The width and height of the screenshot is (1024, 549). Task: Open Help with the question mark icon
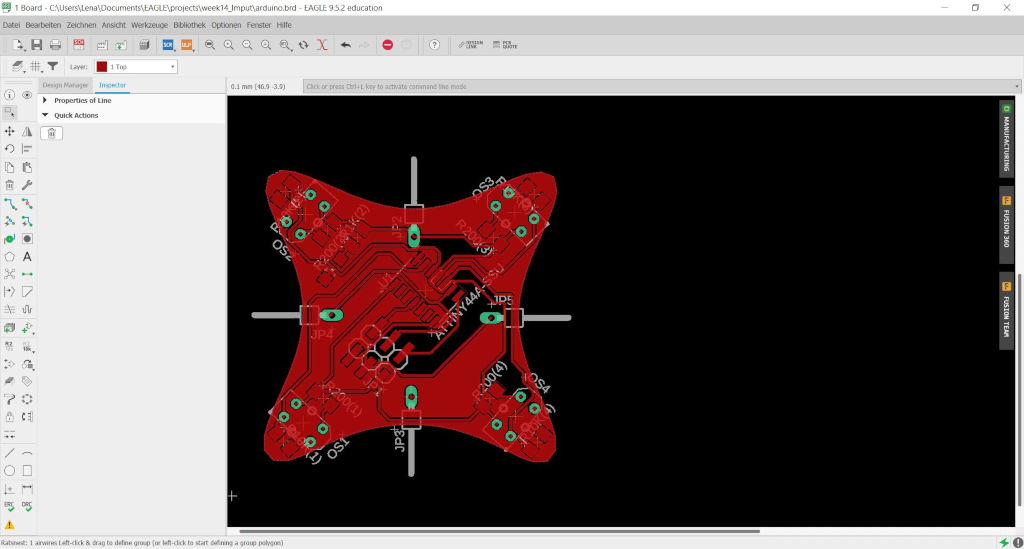pos(434,45)
